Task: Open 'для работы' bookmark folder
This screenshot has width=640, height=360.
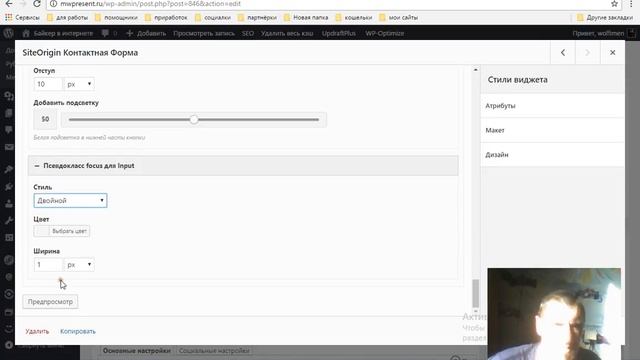Action: 67,18
